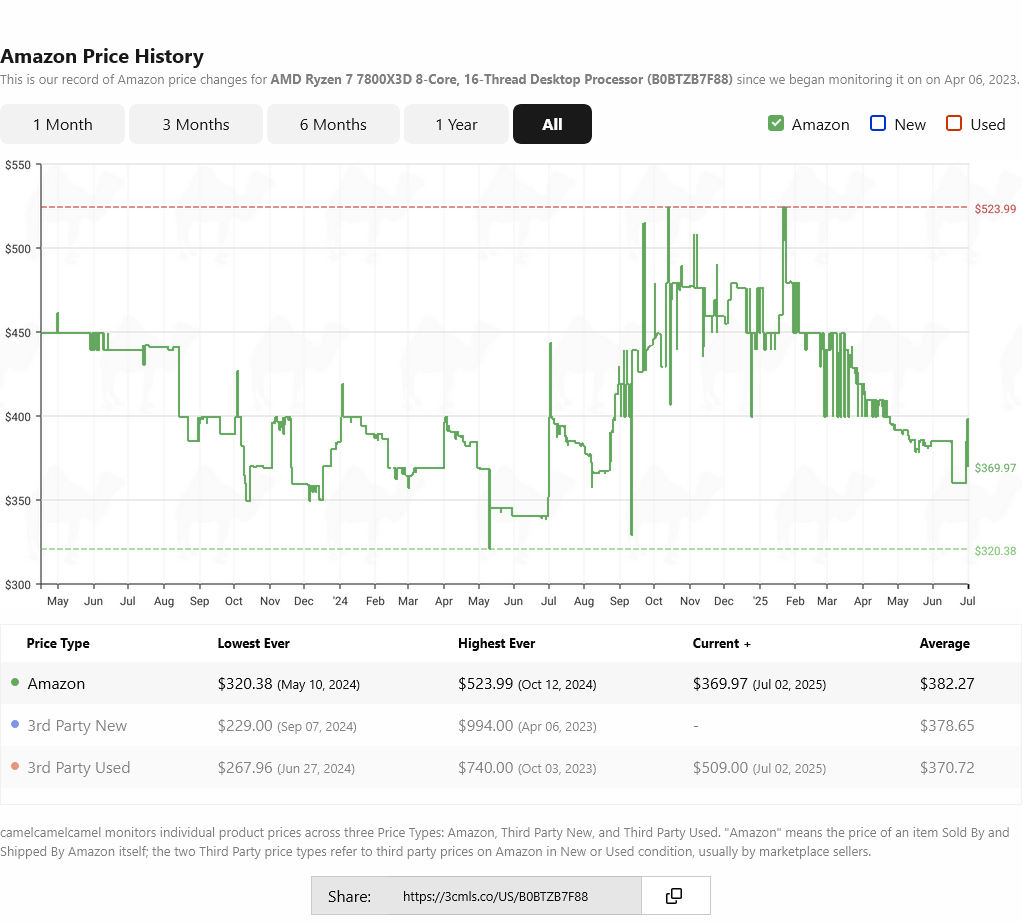Click 3rd Party Used average $370.72
This screenshot has height=923, width=1022.
click(947, 768)
